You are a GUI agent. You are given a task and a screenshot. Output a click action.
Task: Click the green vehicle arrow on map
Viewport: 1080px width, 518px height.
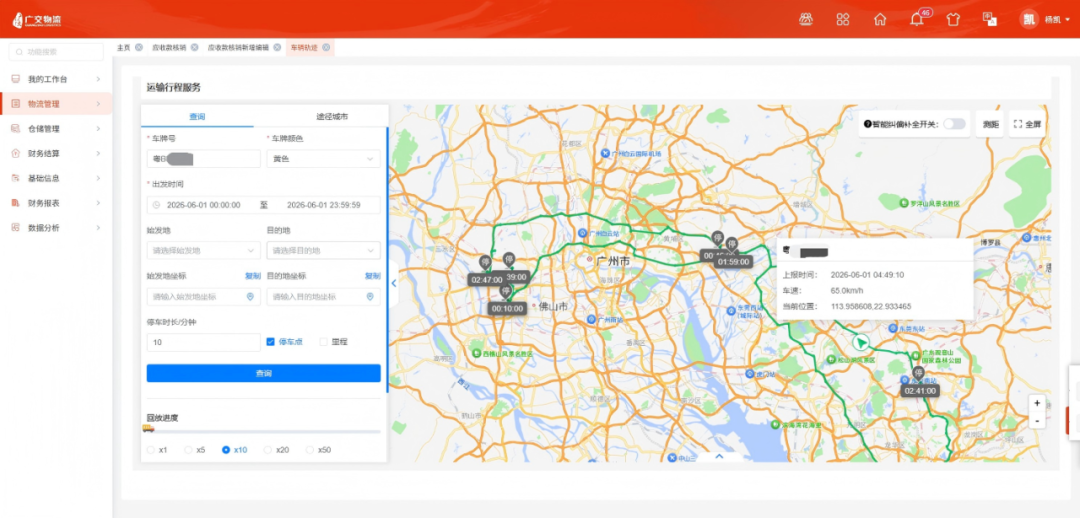coord(860,342)
